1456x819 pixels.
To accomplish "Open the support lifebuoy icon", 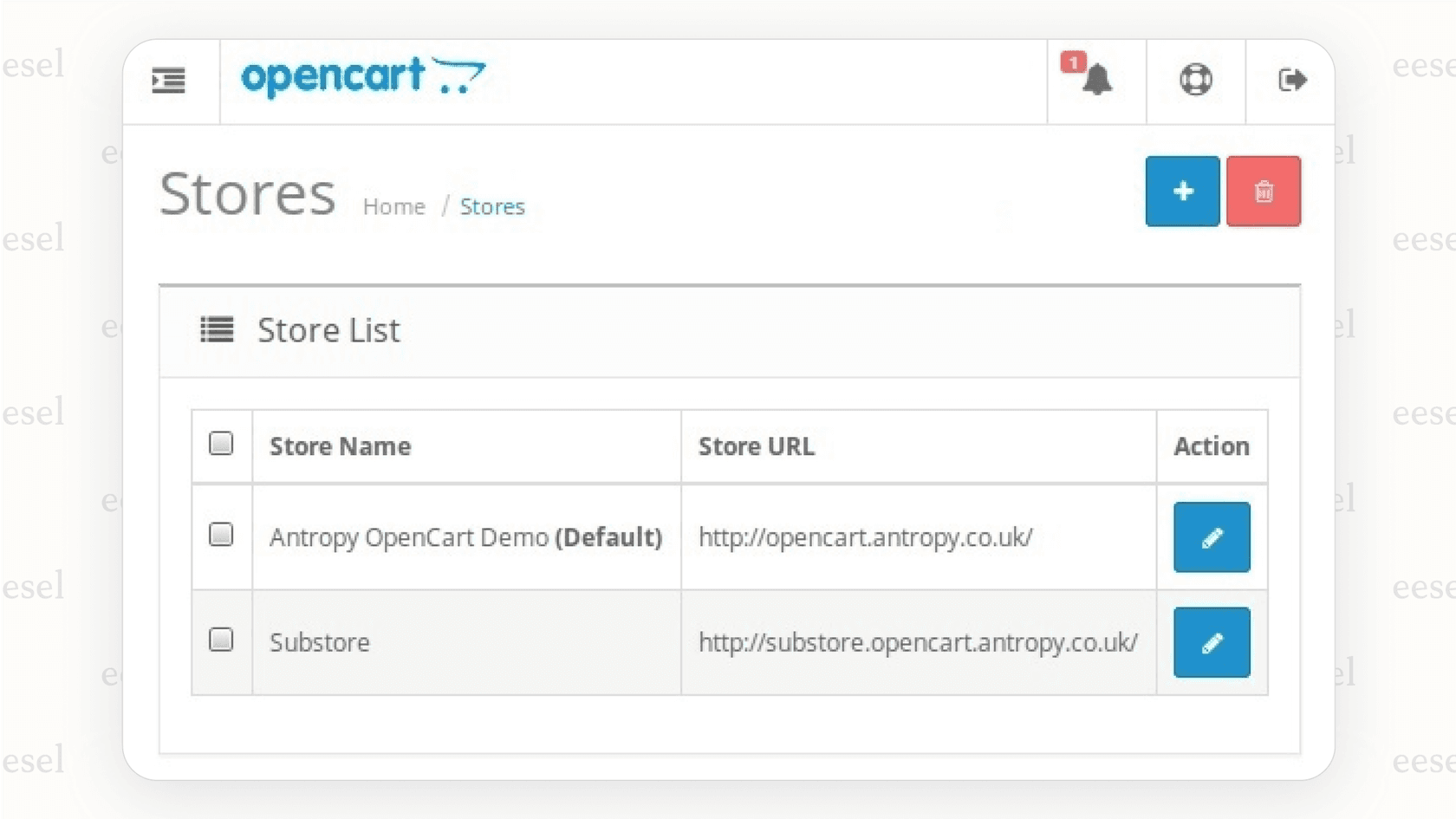I will pos(1195,81).
